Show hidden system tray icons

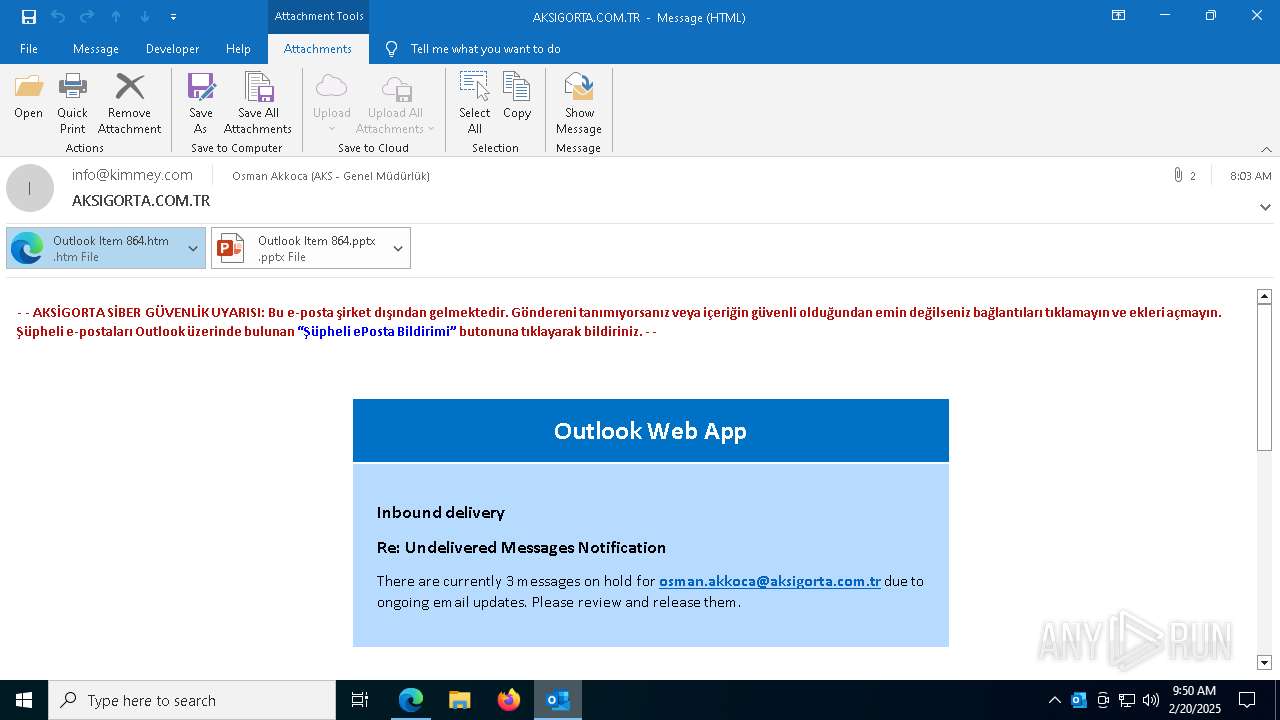1055,700
